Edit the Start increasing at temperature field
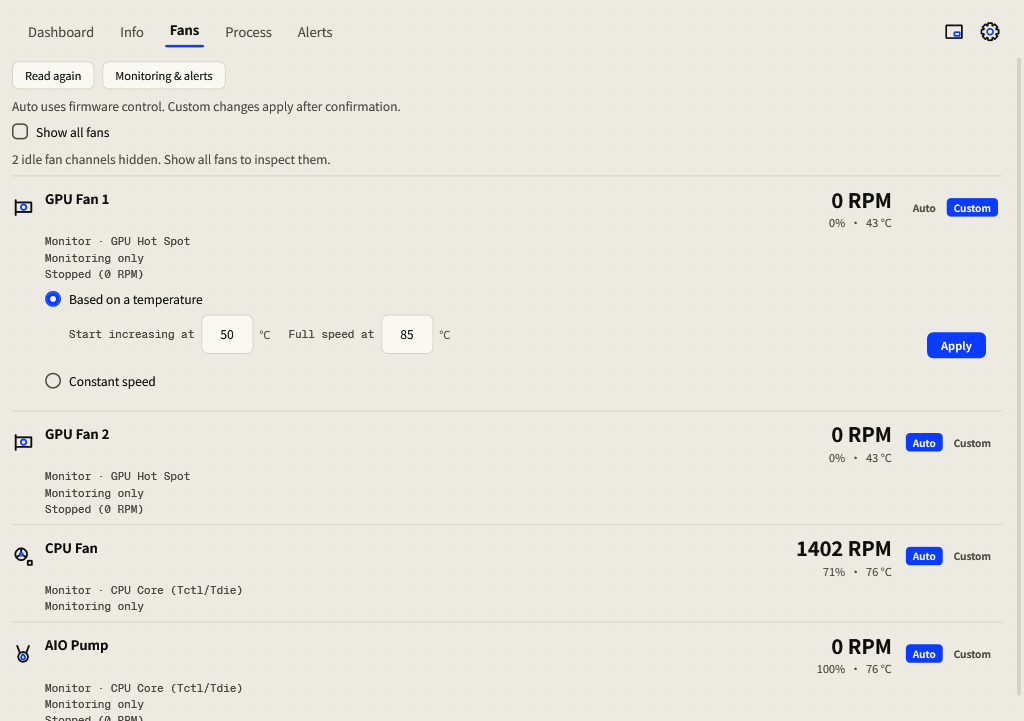Image resolution: width=1024 pixels, height=721 pixels. [x=227, y=334]
